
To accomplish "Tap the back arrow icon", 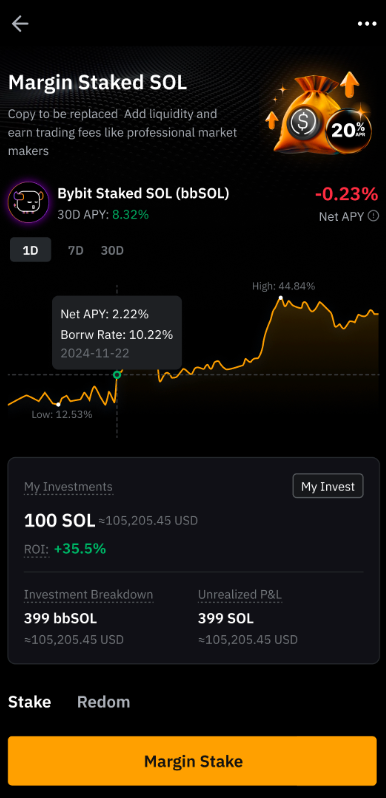I will 20,23.
